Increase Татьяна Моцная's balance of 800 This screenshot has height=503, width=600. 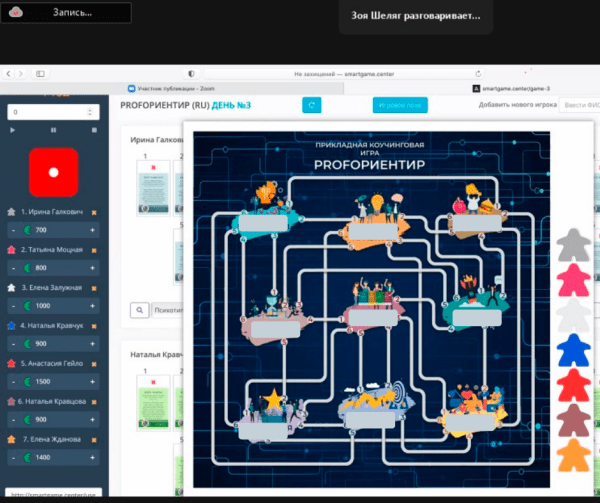tap(92, 268)
